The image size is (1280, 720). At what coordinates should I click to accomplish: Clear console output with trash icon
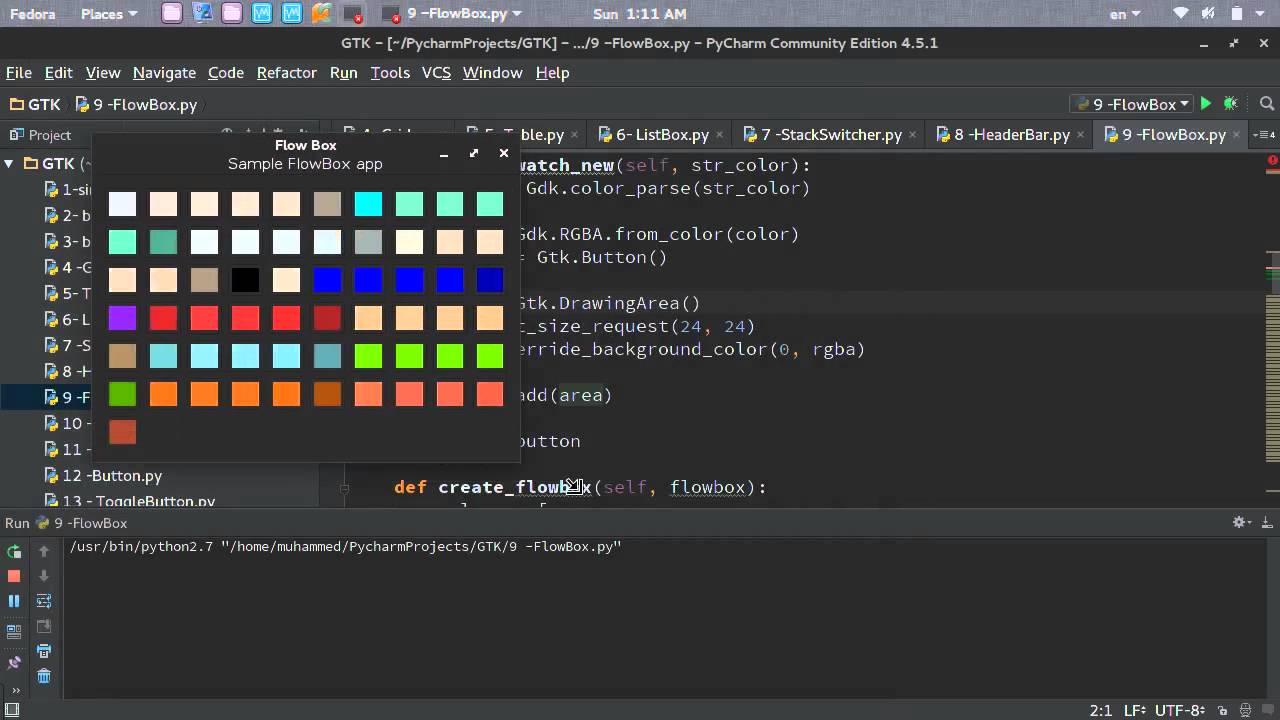(x=43, y=676)
